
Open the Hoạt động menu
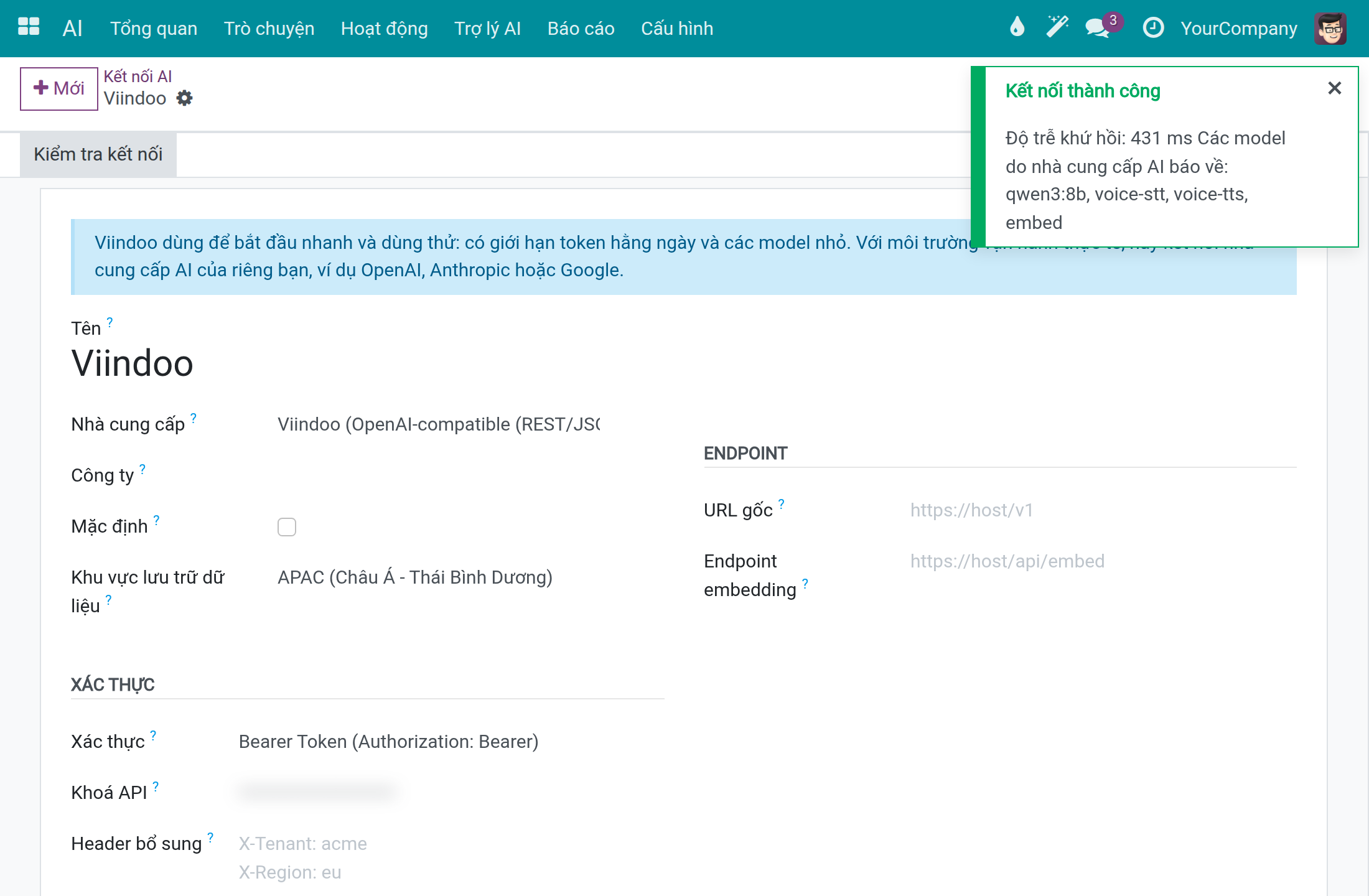click(x=384, y=28)
